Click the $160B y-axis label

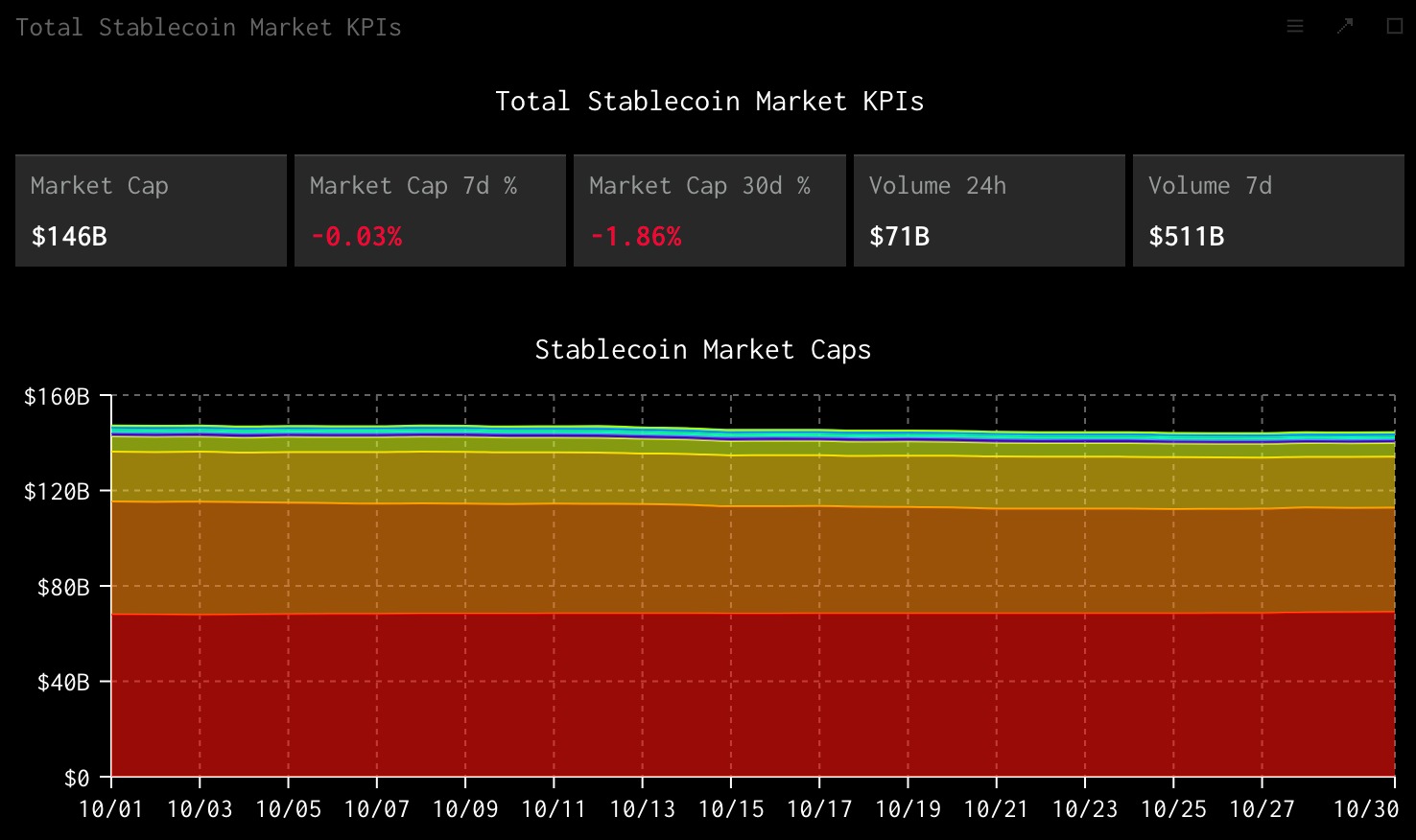(57, 397)
